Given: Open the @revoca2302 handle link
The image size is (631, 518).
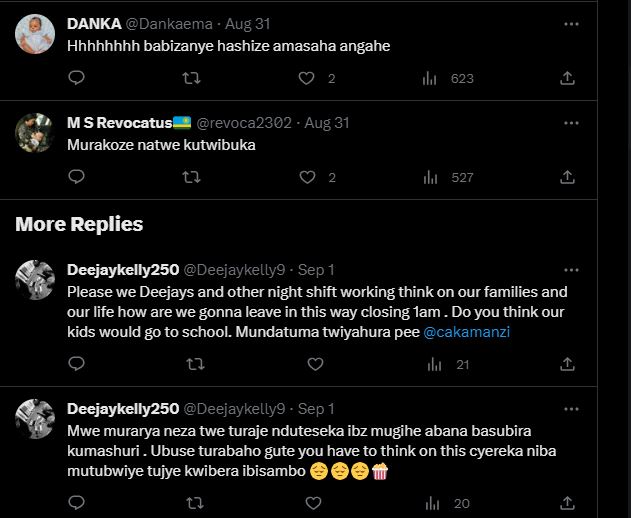Looking at the screenshot, I should click(244, 123).
